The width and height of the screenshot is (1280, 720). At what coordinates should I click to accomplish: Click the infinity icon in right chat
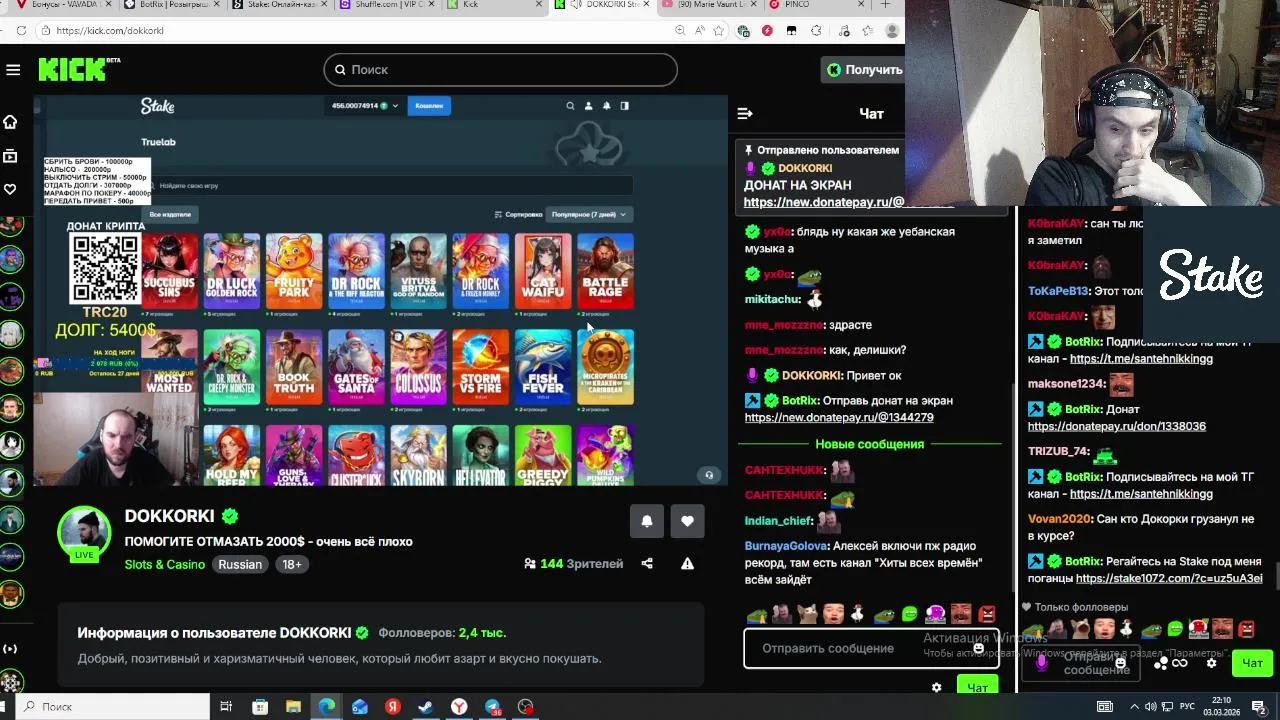click(1180, 663)
